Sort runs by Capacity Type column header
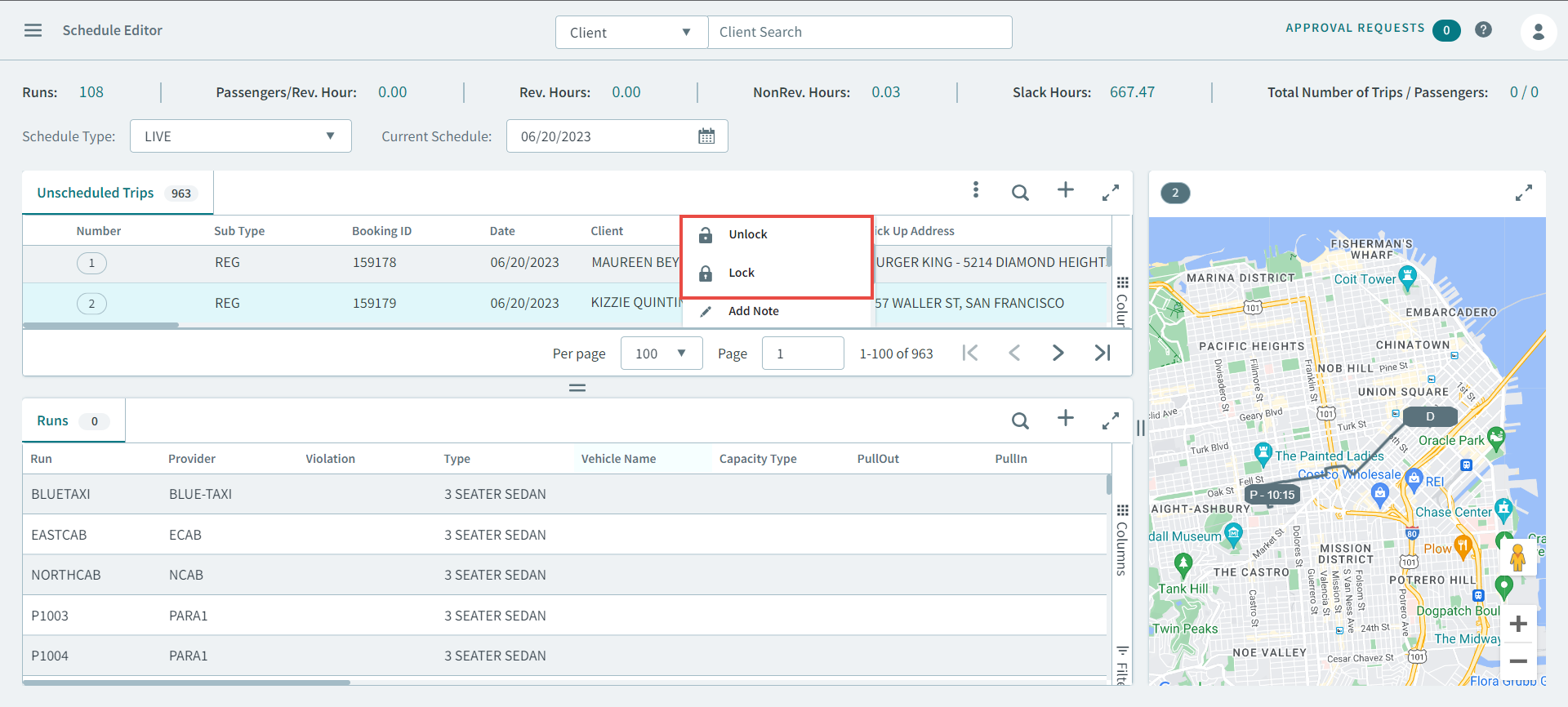This screenshot has height=707, width=1568. (x=758, y=459)
